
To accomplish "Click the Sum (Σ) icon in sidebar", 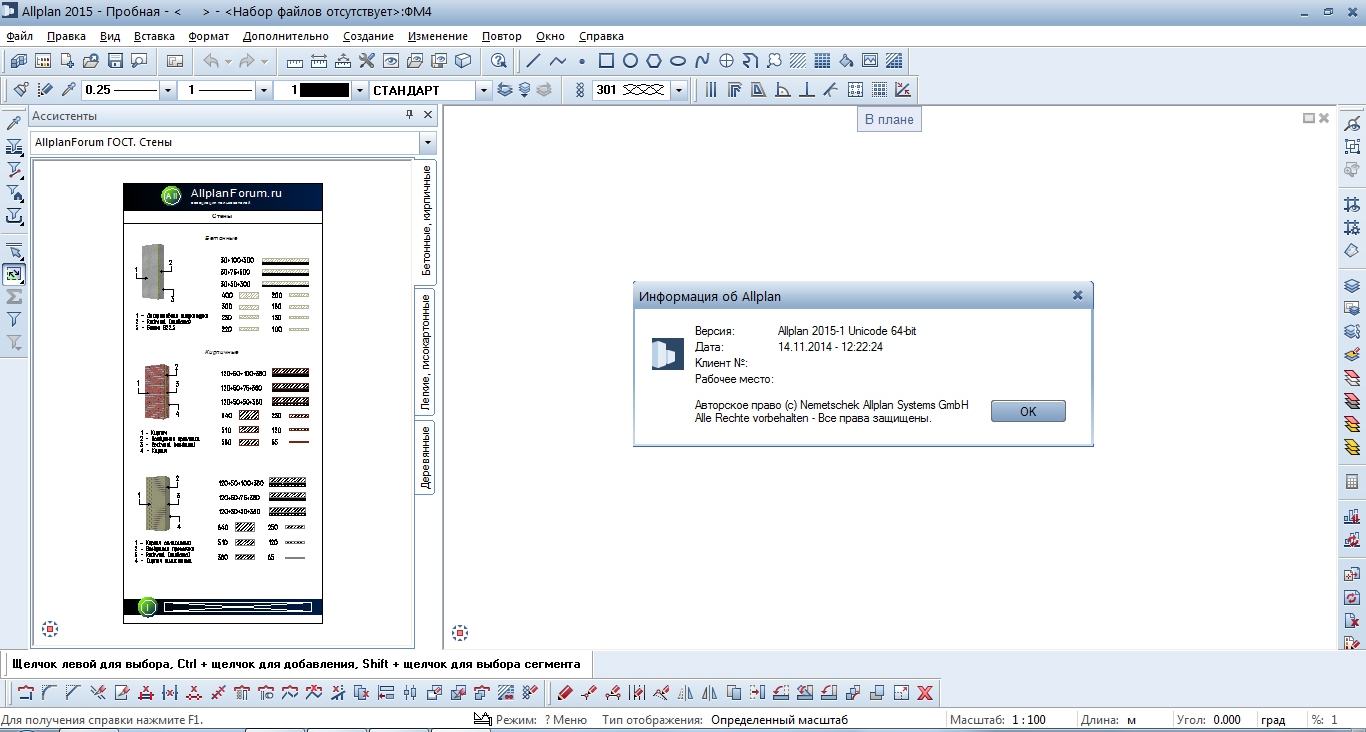I will coord(14,297).
